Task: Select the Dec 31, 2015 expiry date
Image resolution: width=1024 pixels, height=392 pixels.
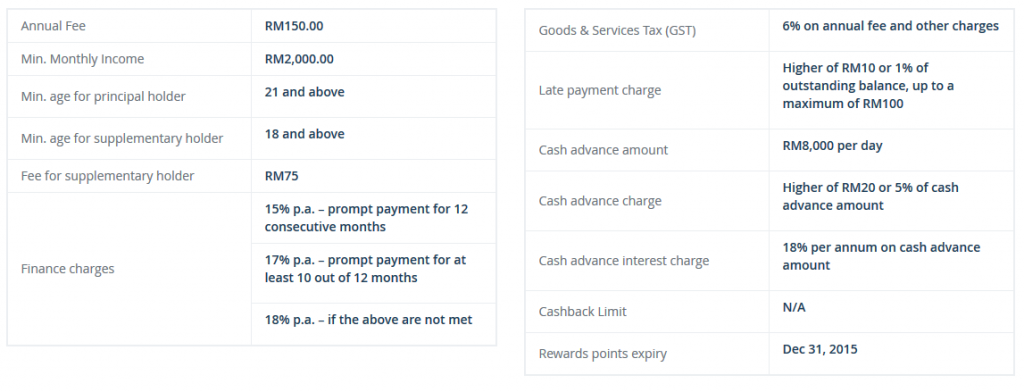Action: (820, 349)
